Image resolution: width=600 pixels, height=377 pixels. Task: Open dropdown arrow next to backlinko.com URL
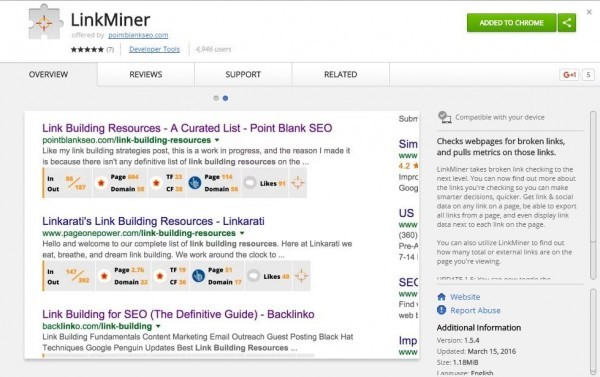(158, 326)
